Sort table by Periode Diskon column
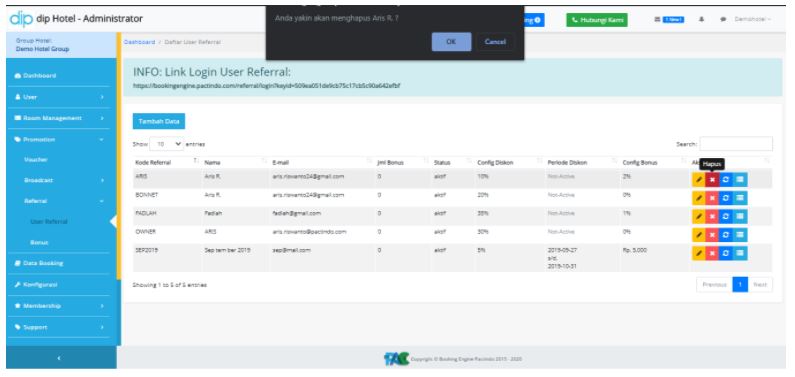 [x=582, y=162]
